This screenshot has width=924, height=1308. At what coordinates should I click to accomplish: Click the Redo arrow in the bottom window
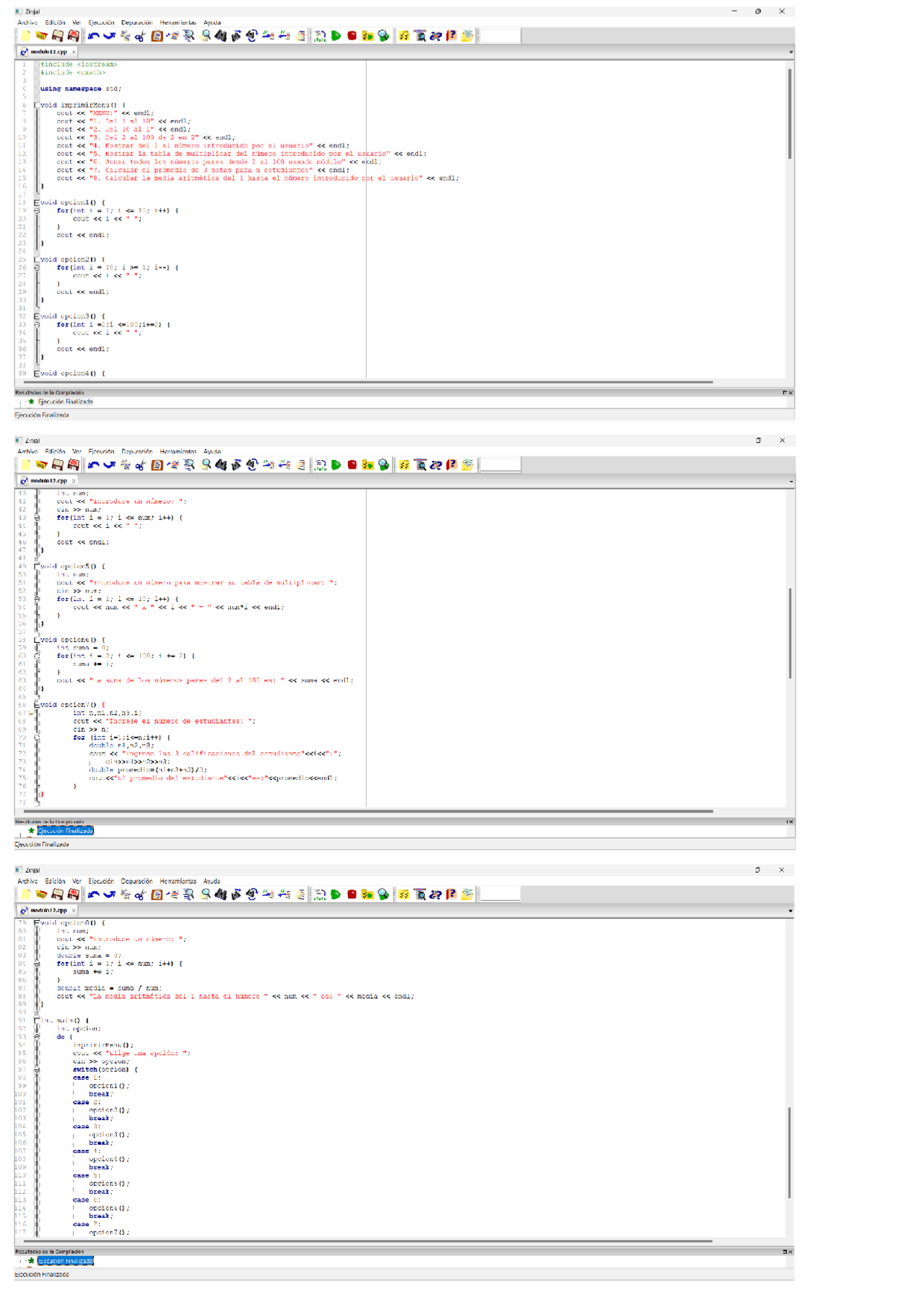[110, 894]
